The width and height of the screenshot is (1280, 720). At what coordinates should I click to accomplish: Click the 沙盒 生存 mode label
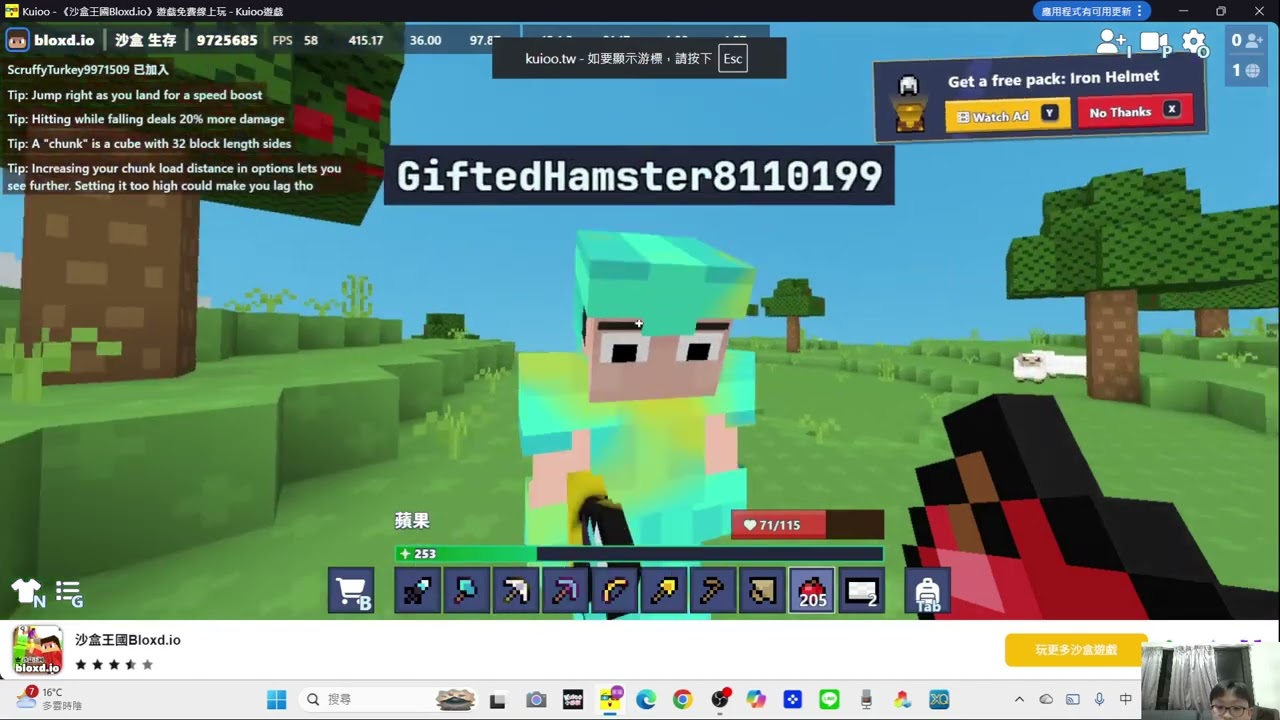(146, 41)
